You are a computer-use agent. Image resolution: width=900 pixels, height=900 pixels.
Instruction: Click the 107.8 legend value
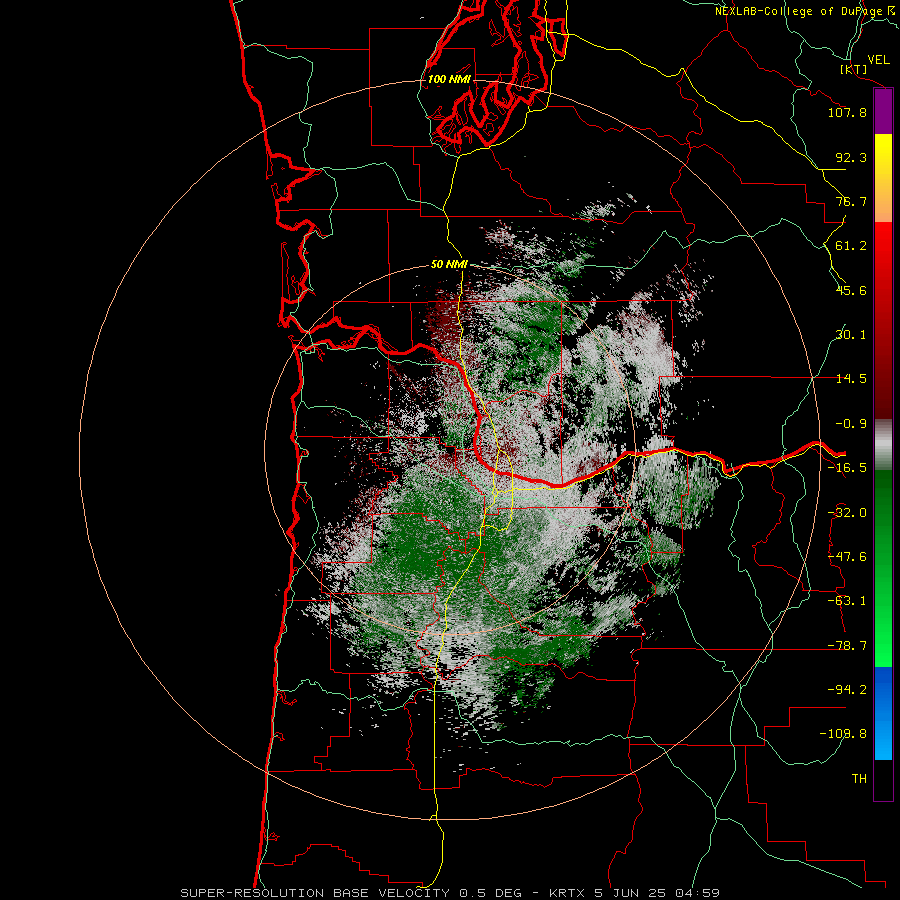(x=847, y=112)
